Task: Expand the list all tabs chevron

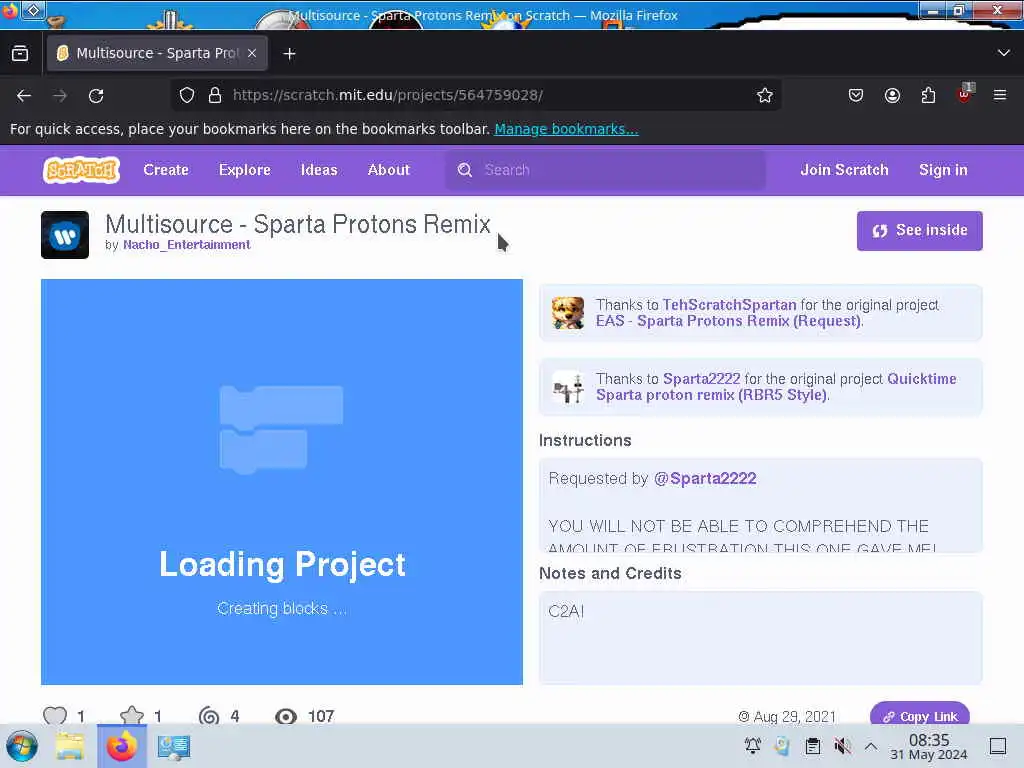Action: (1003, 53)
